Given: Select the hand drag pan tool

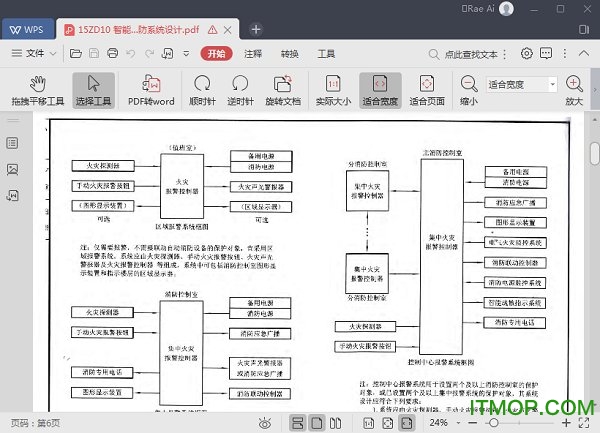Looking at the screenshot, I should click(x=38, y=91).
